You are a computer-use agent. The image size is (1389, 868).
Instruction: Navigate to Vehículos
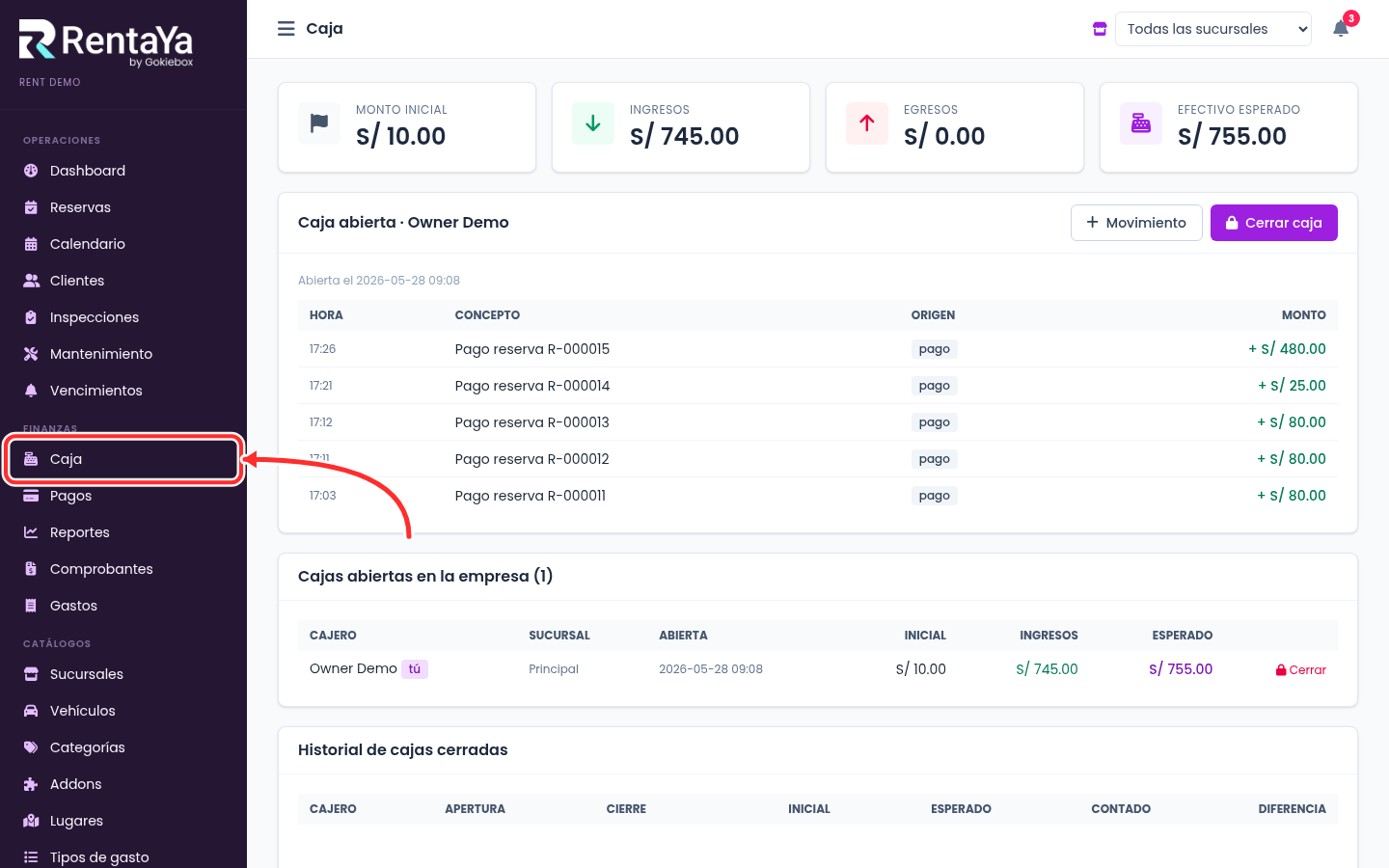coord(123,711)
